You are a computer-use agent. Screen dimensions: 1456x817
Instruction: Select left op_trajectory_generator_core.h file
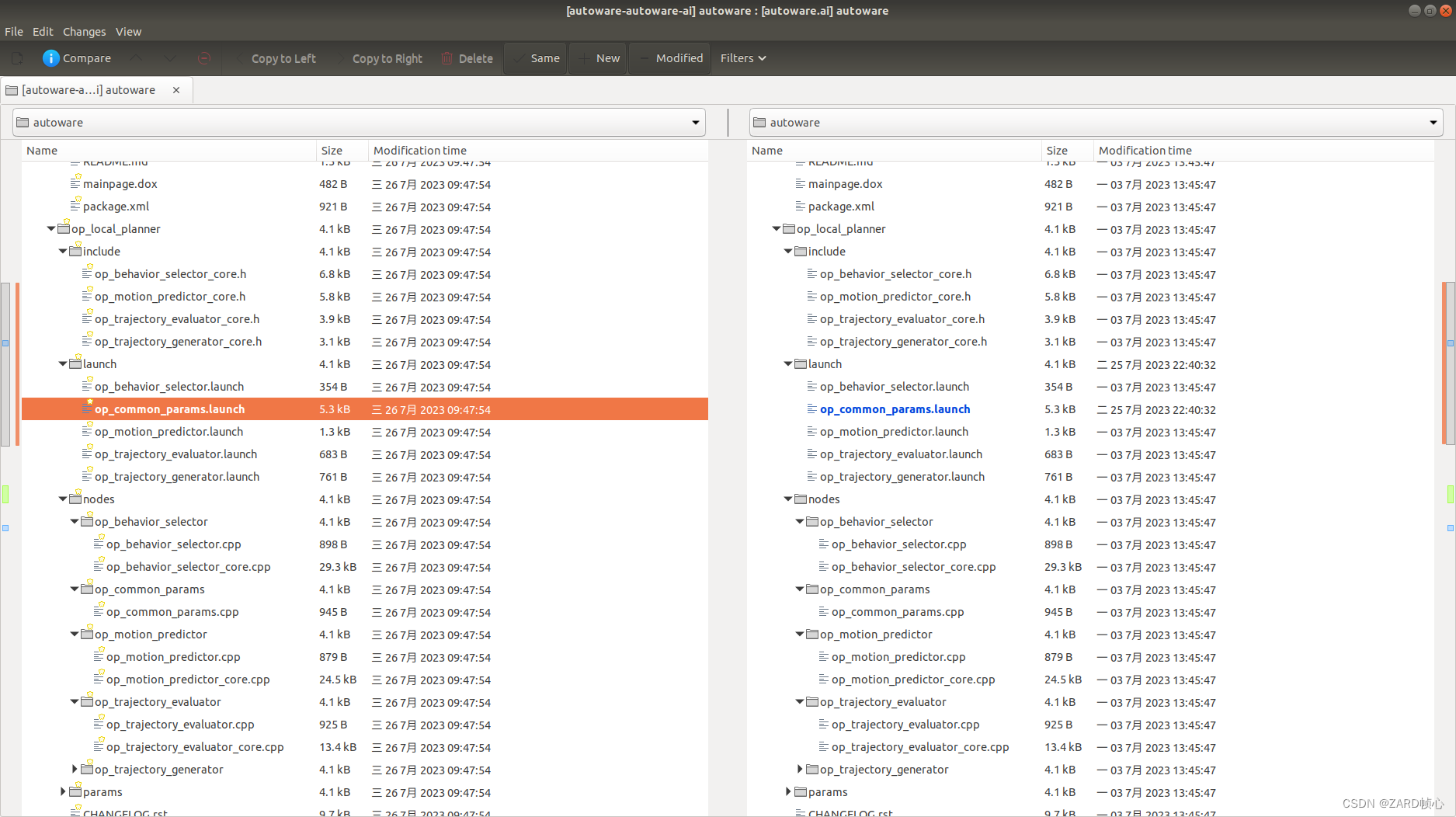pyautogui.click(x=178, y=342)
